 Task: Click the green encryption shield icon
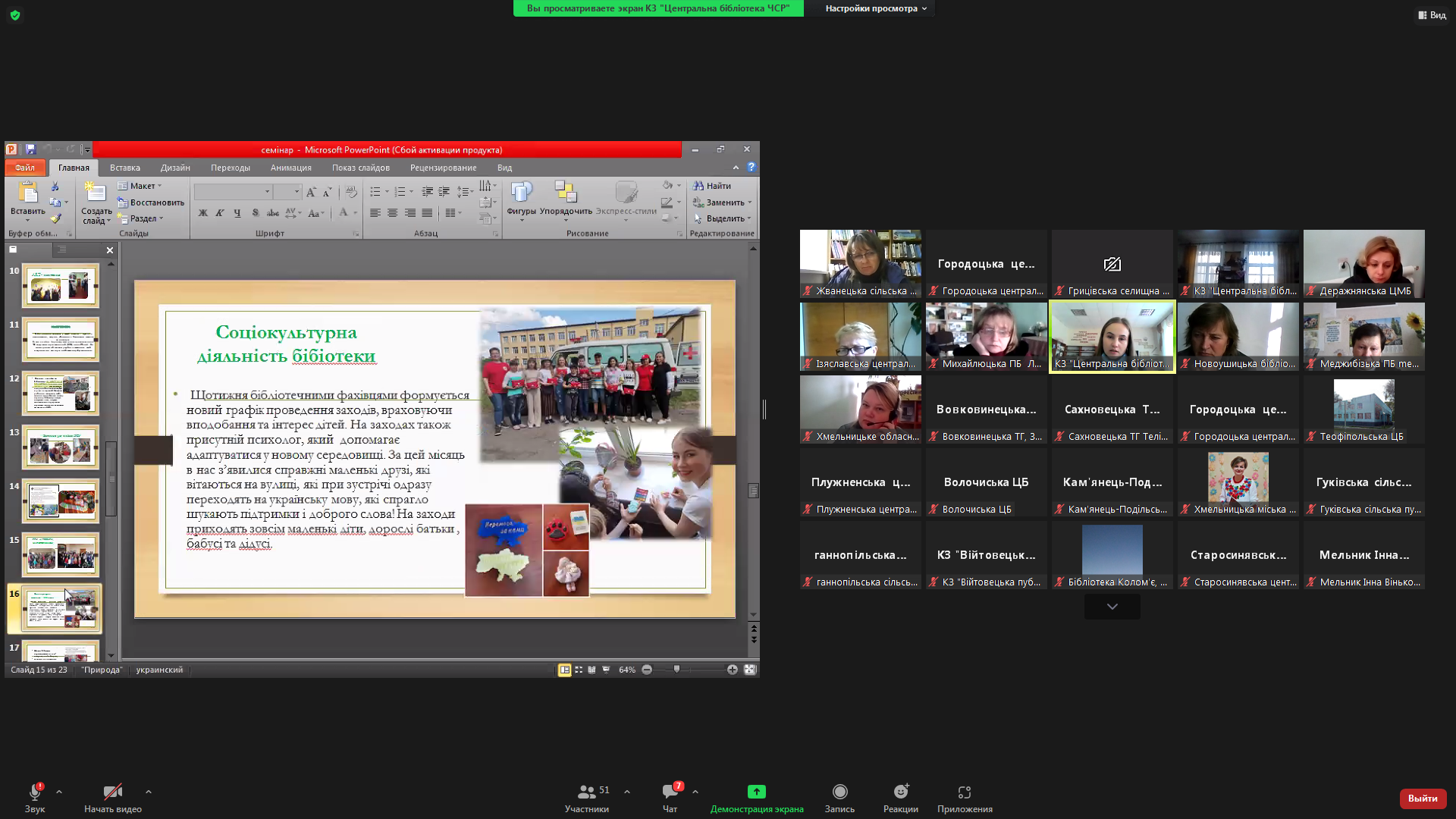15,15
